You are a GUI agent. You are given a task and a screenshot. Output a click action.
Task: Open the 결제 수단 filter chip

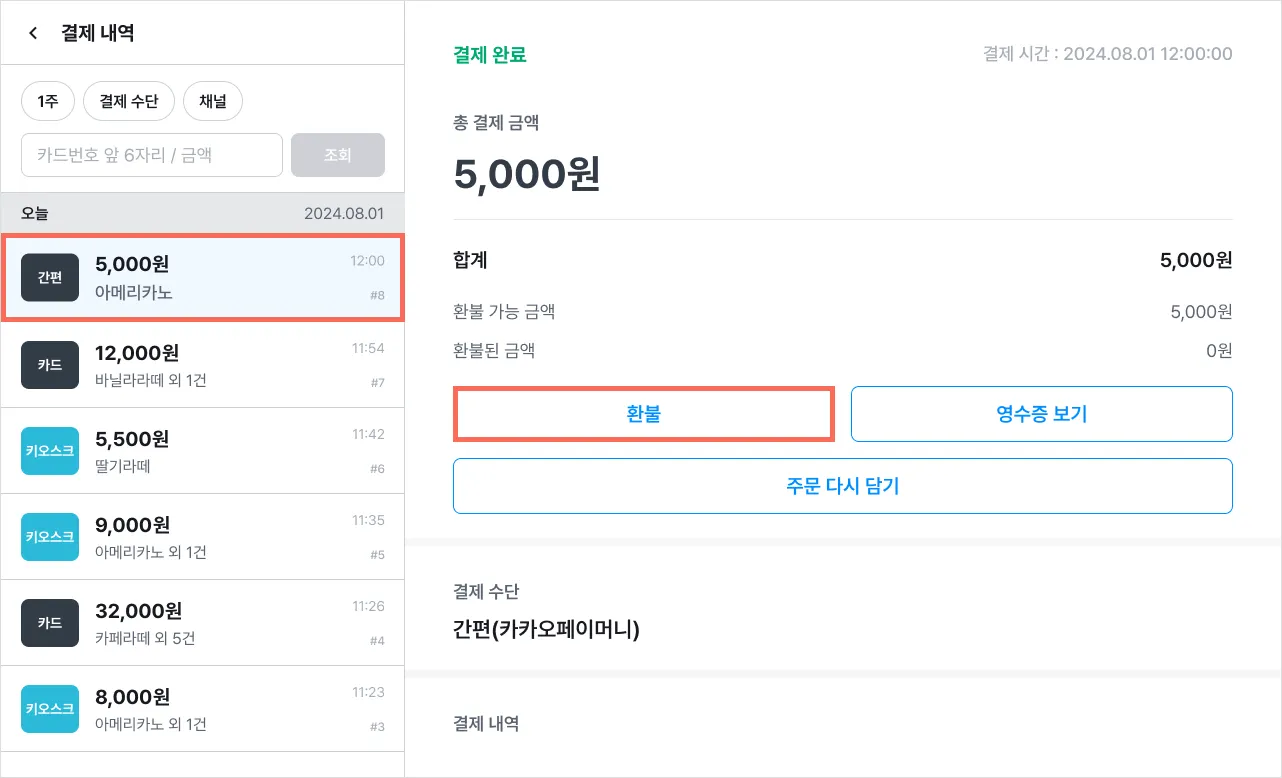pos(129,101)
